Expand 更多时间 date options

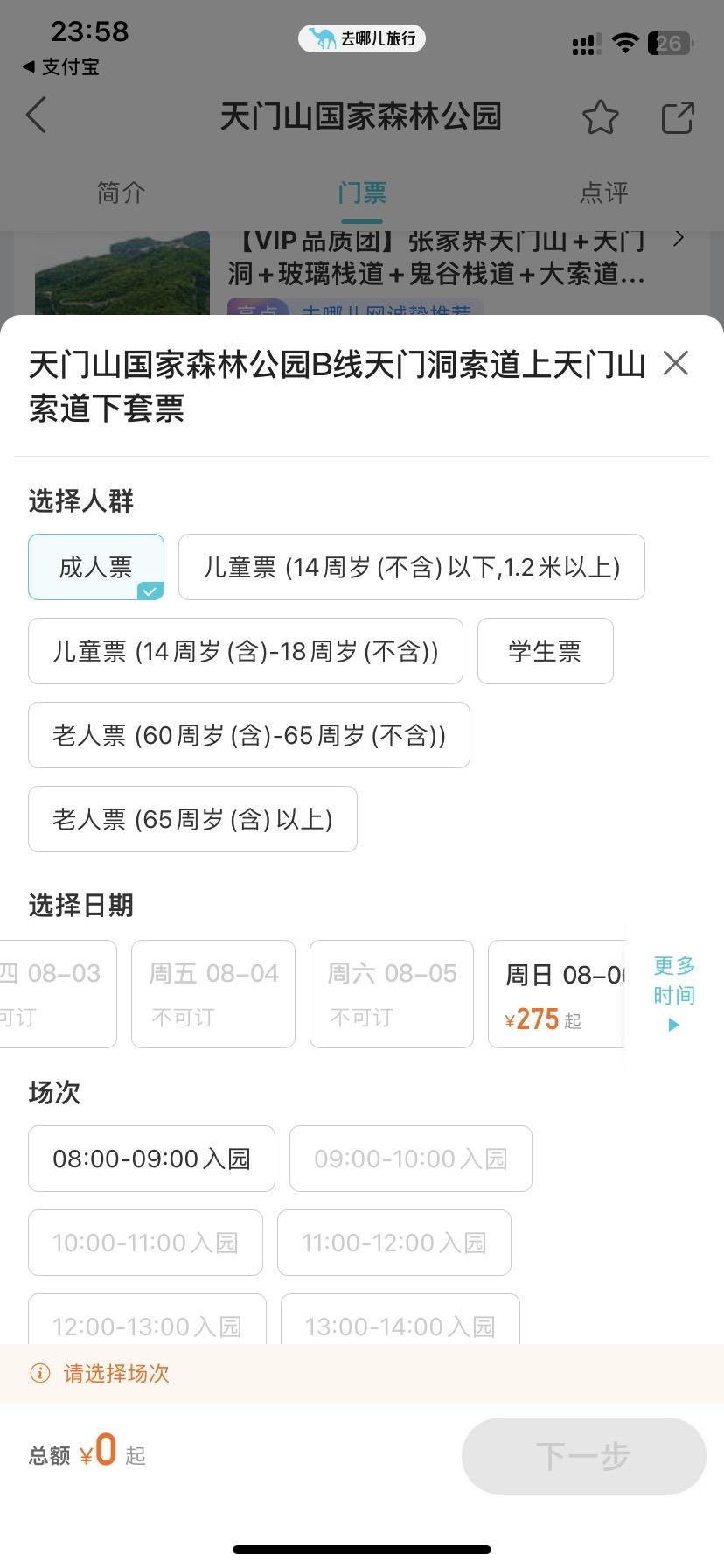point(674,994)
